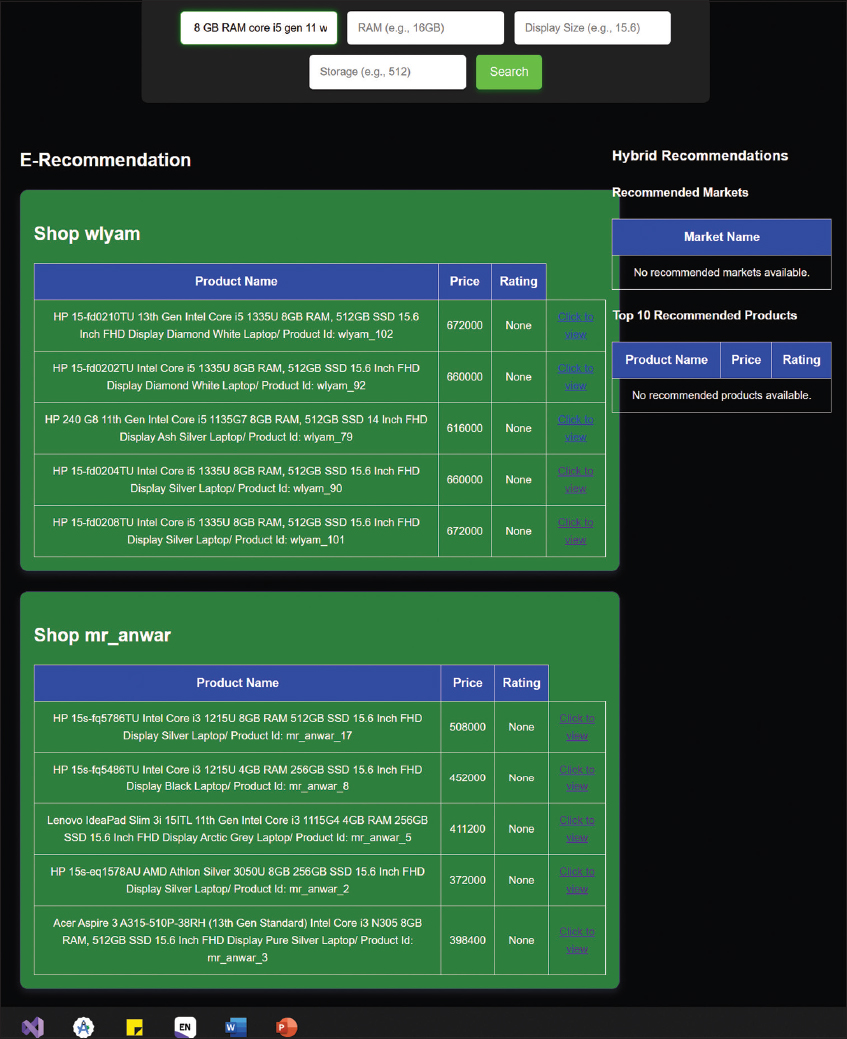847x1039 pixels.
Task: Open 'Click to view' link for wlyam_102 laptop
Action: pos(575,325)
